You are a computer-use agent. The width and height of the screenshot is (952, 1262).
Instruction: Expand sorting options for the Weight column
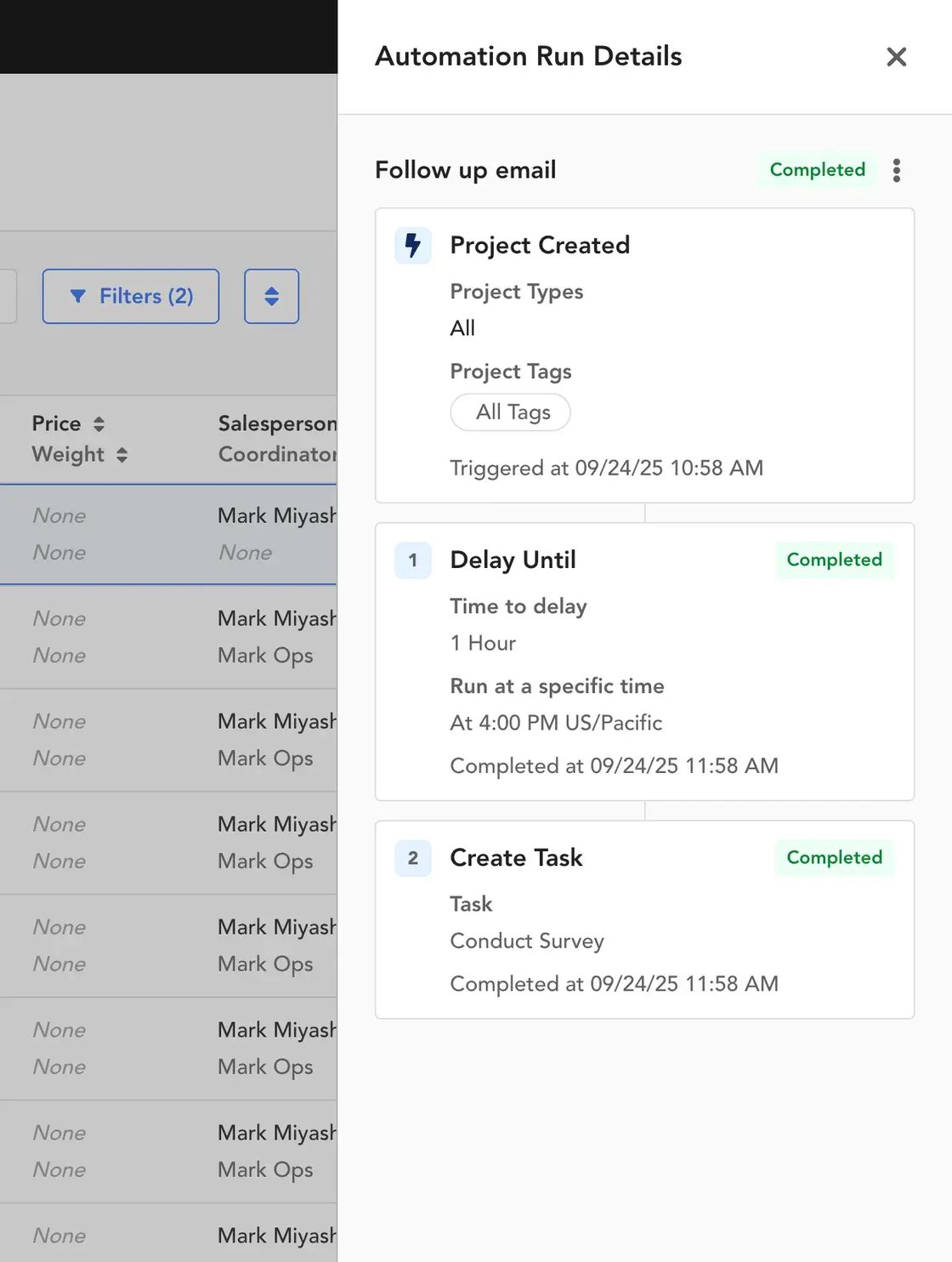click(x=122, y=455)
